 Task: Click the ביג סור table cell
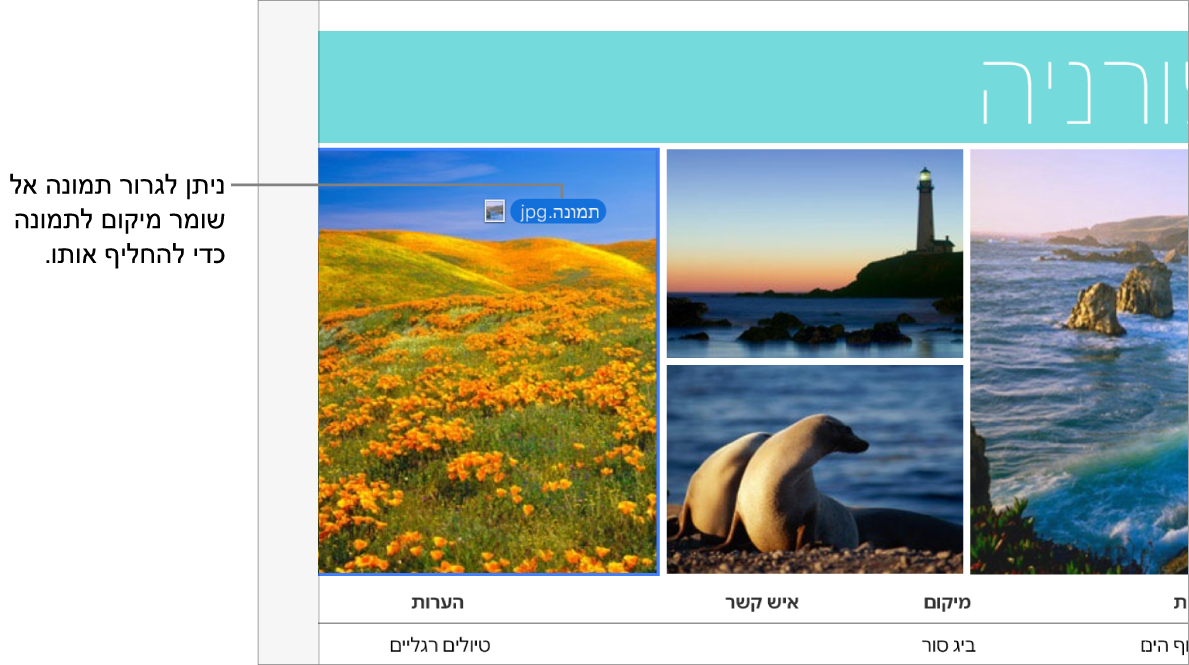coord(949,645)
